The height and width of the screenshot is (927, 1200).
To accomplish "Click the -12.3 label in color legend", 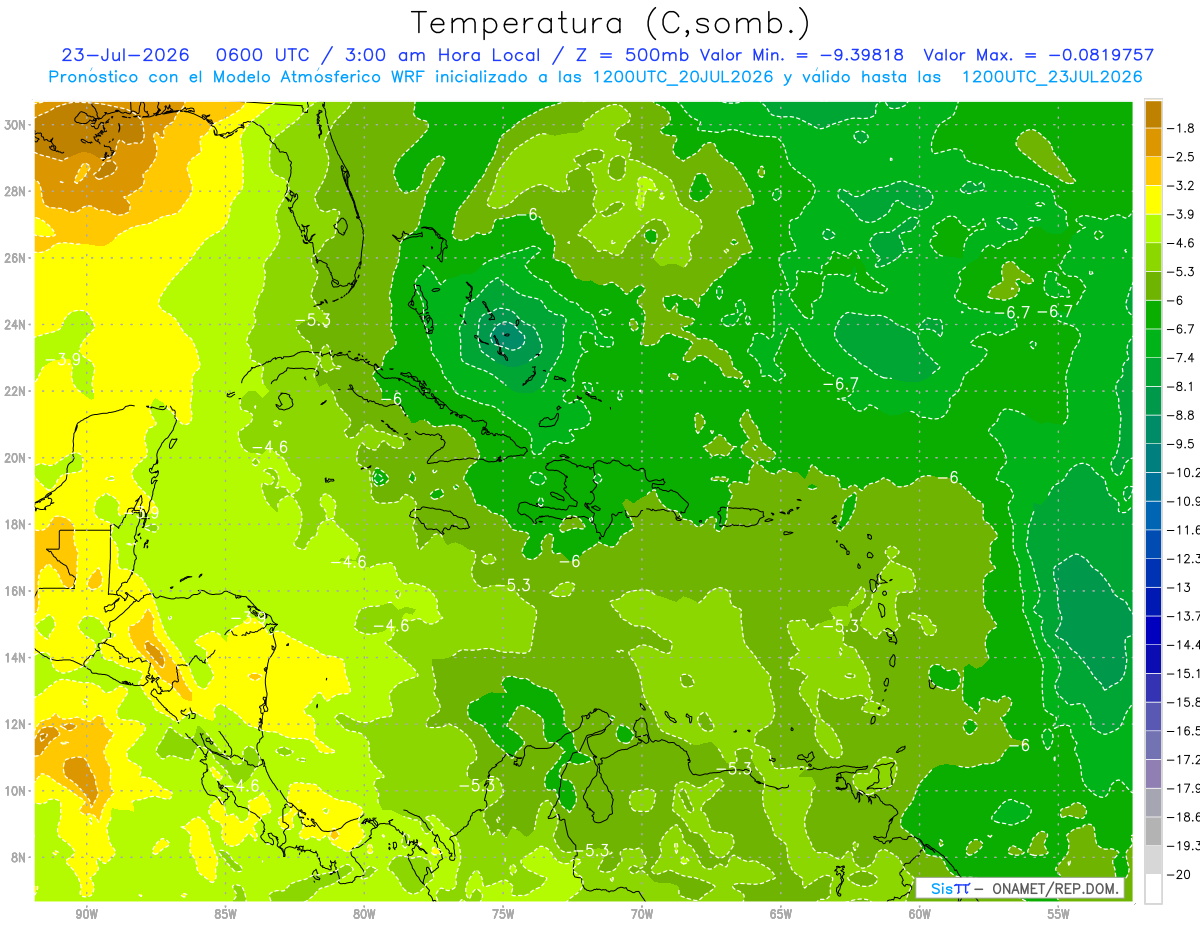I will pyautogui.click(x=1184, y=558).
